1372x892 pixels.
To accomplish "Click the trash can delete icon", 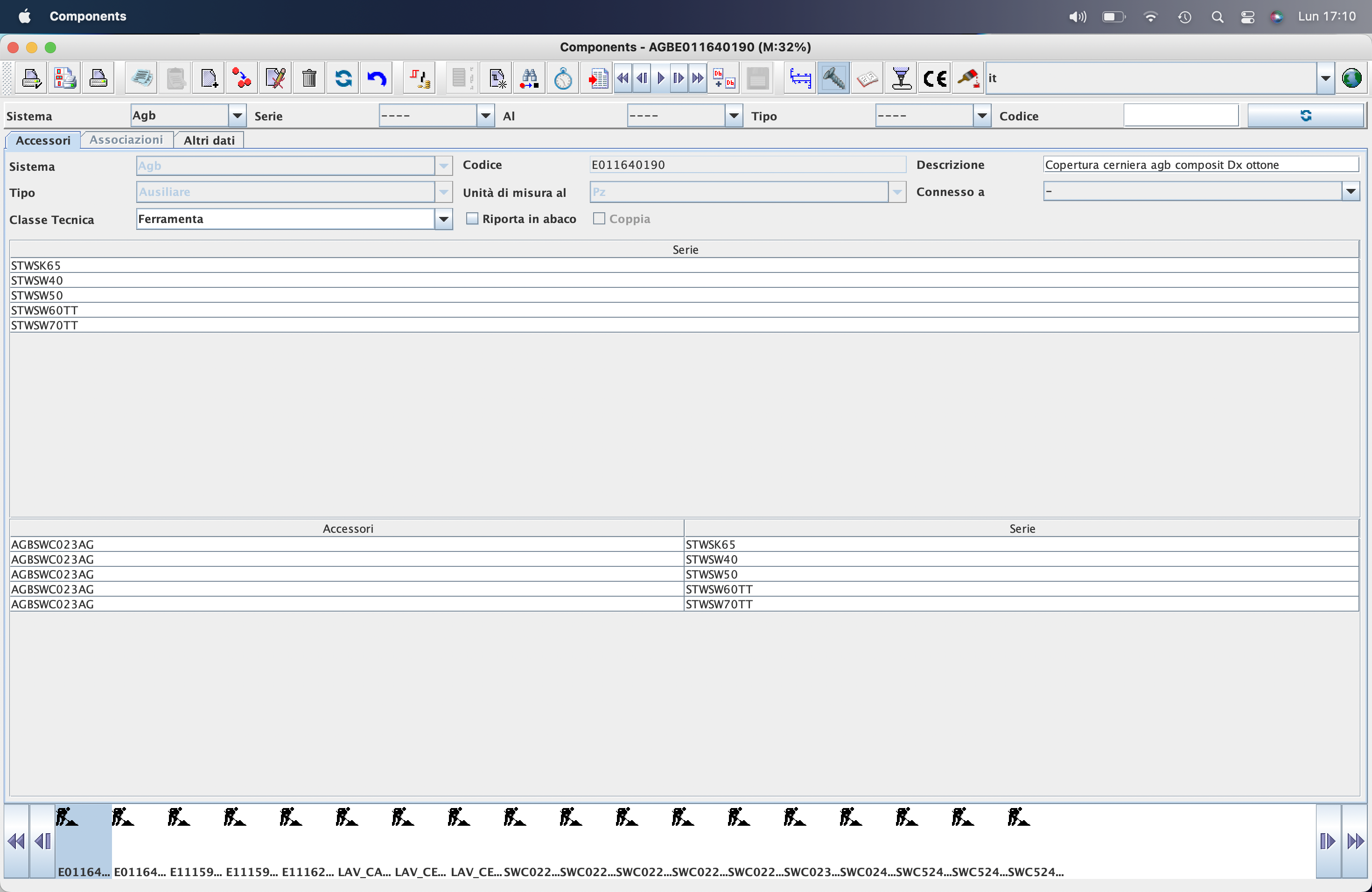I will point(309,78).
